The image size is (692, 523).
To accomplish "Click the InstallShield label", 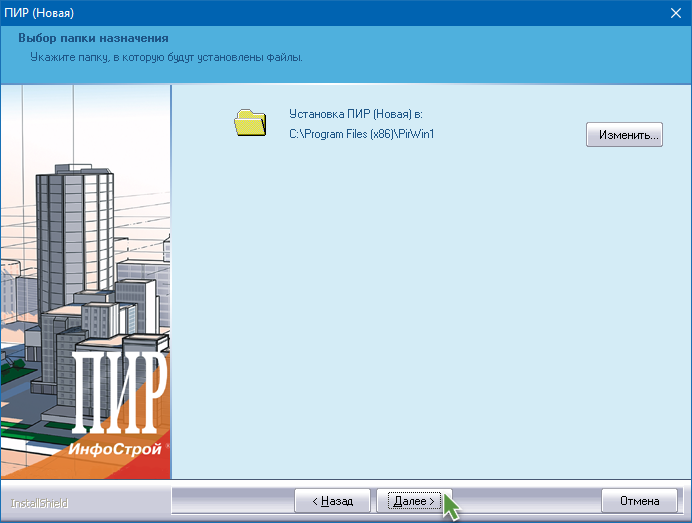I will coord(40,503).
